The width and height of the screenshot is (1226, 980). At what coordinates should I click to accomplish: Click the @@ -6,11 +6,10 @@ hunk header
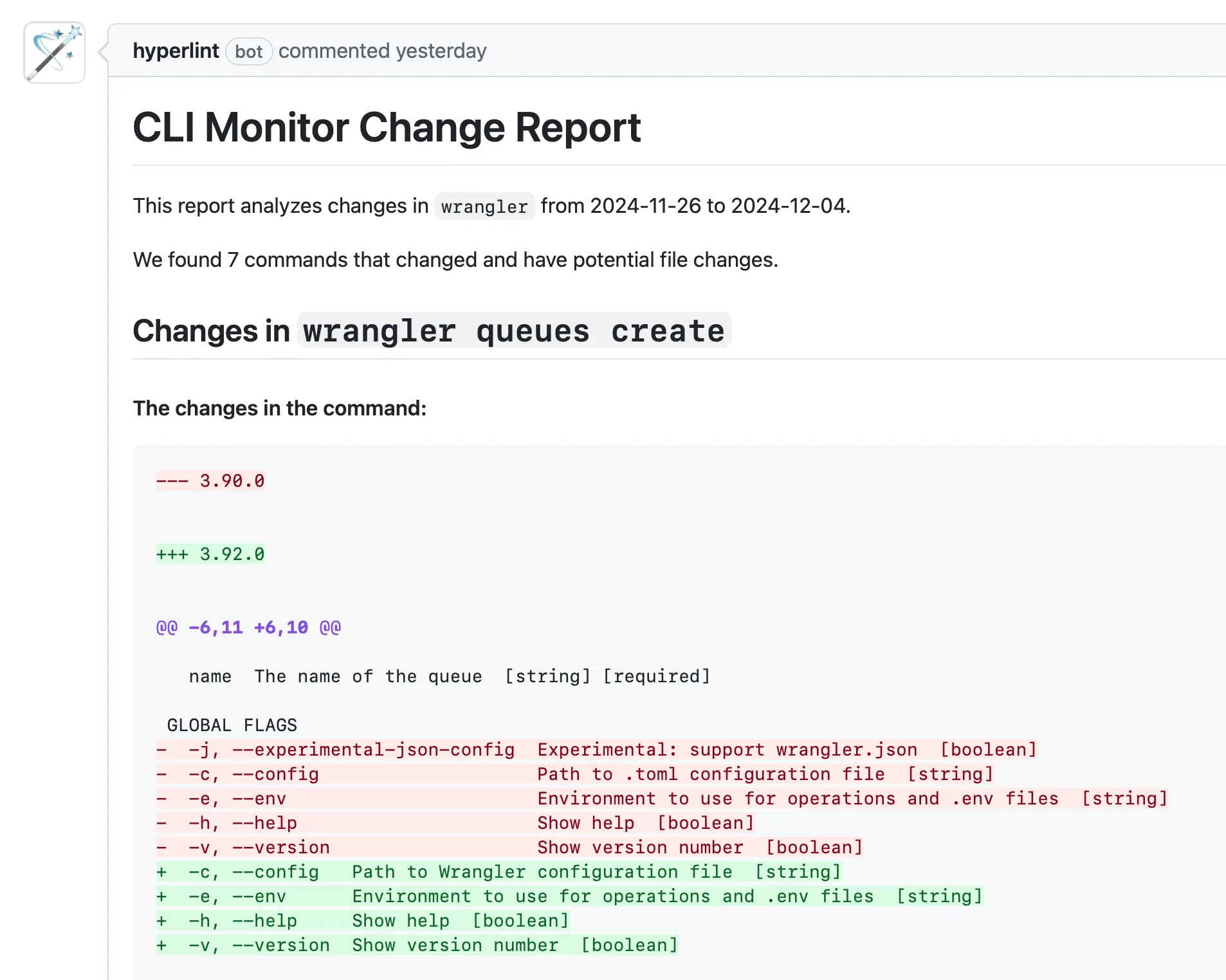click(x=248, y=628)
